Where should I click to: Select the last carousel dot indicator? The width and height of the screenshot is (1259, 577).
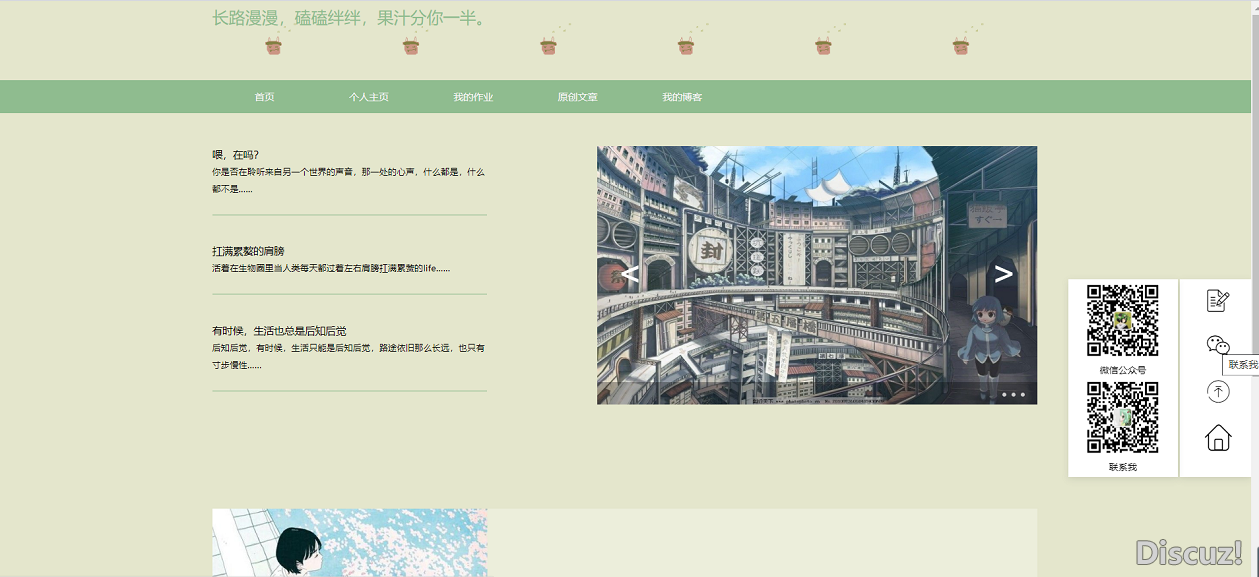1022,395
